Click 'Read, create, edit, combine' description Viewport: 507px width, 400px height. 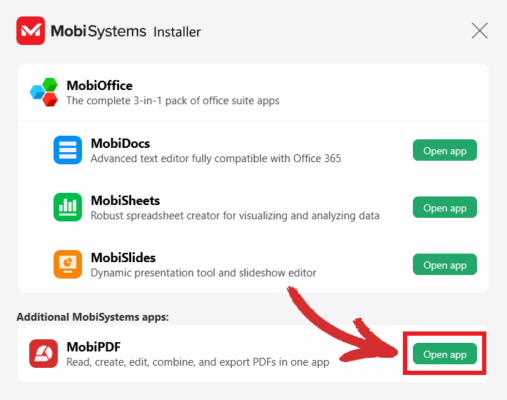pos(198,362)
